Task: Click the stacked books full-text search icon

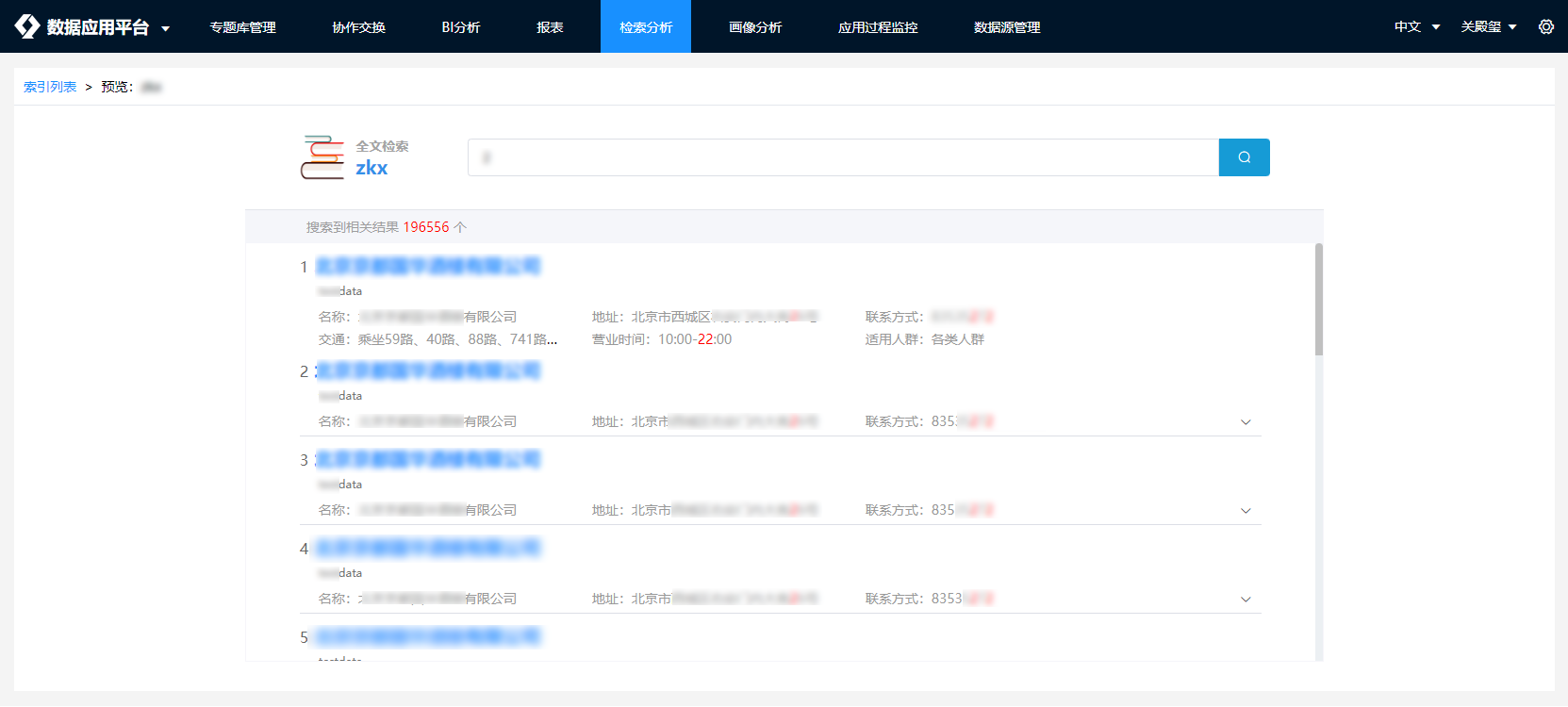Action: point(322,157)
